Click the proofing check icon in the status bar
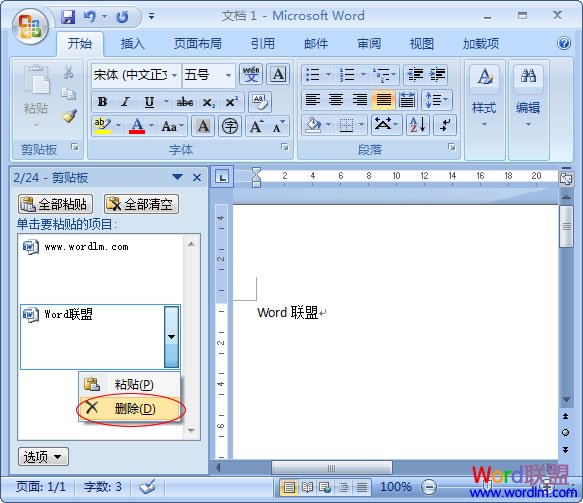Image resolution: width=583 pixels, height=503 pixels. tap(147, 486)
